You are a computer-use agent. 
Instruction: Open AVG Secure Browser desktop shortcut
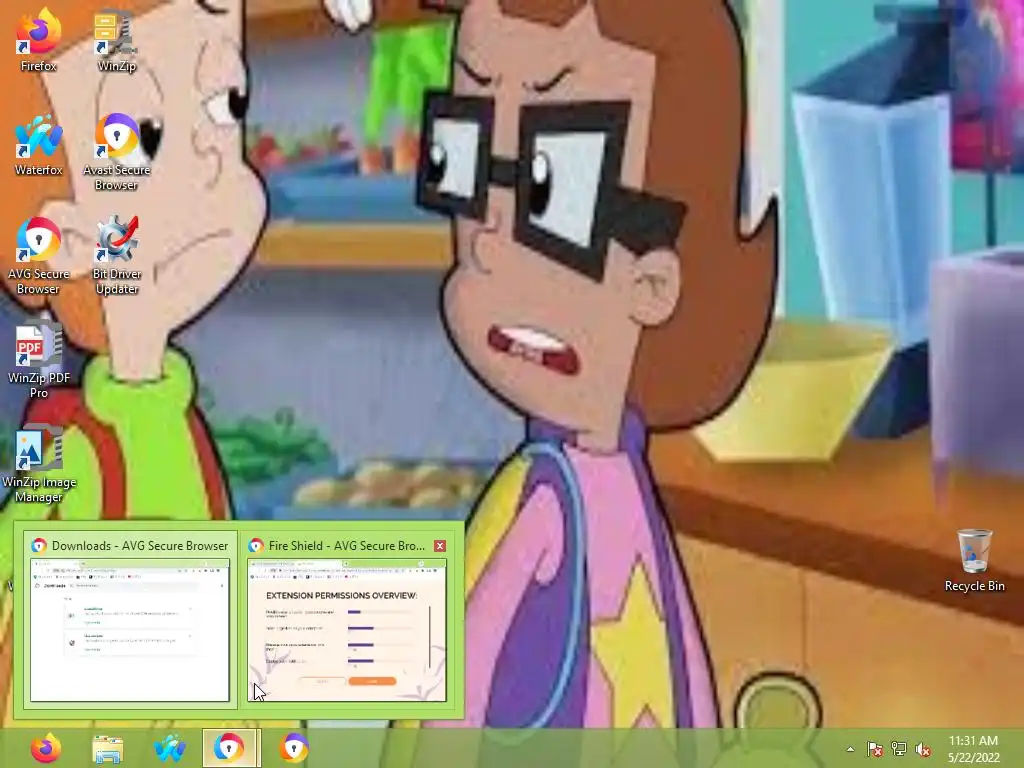[x=39, y=256]
